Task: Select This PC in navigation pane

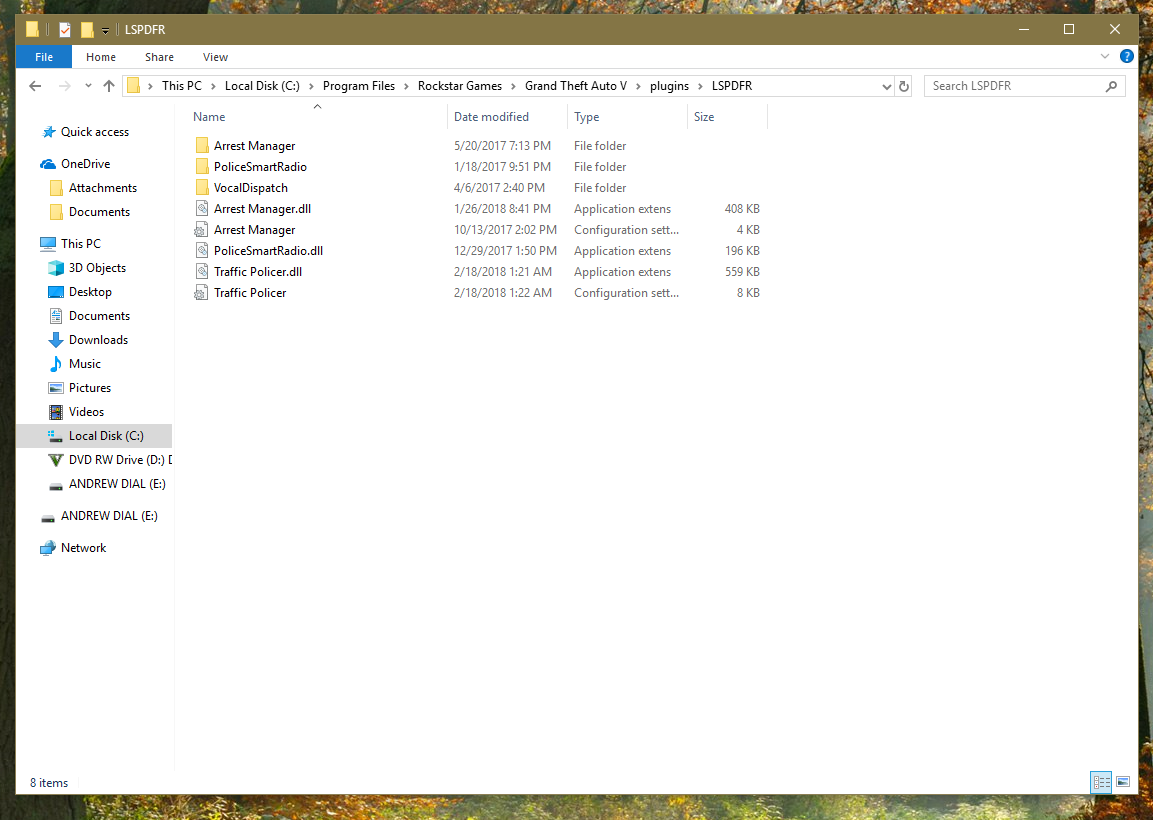Action: point(81,243)
